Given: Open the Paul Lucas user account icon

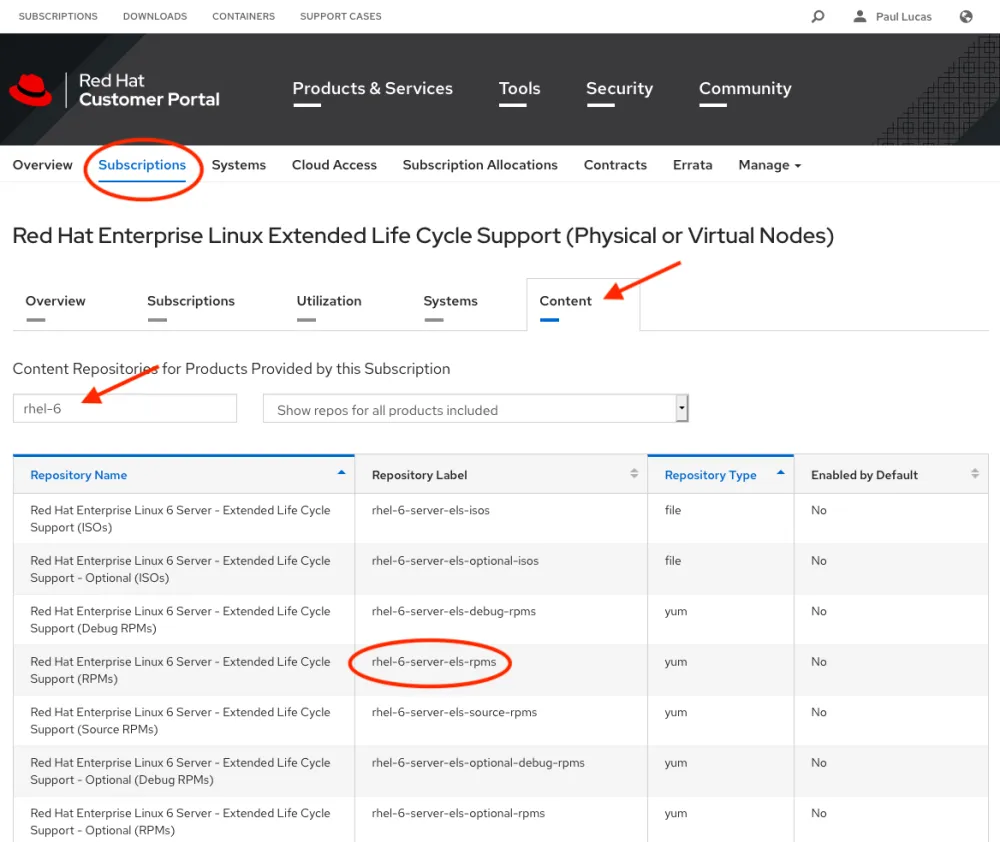Looking at the screenshot, I should (859, 17).
